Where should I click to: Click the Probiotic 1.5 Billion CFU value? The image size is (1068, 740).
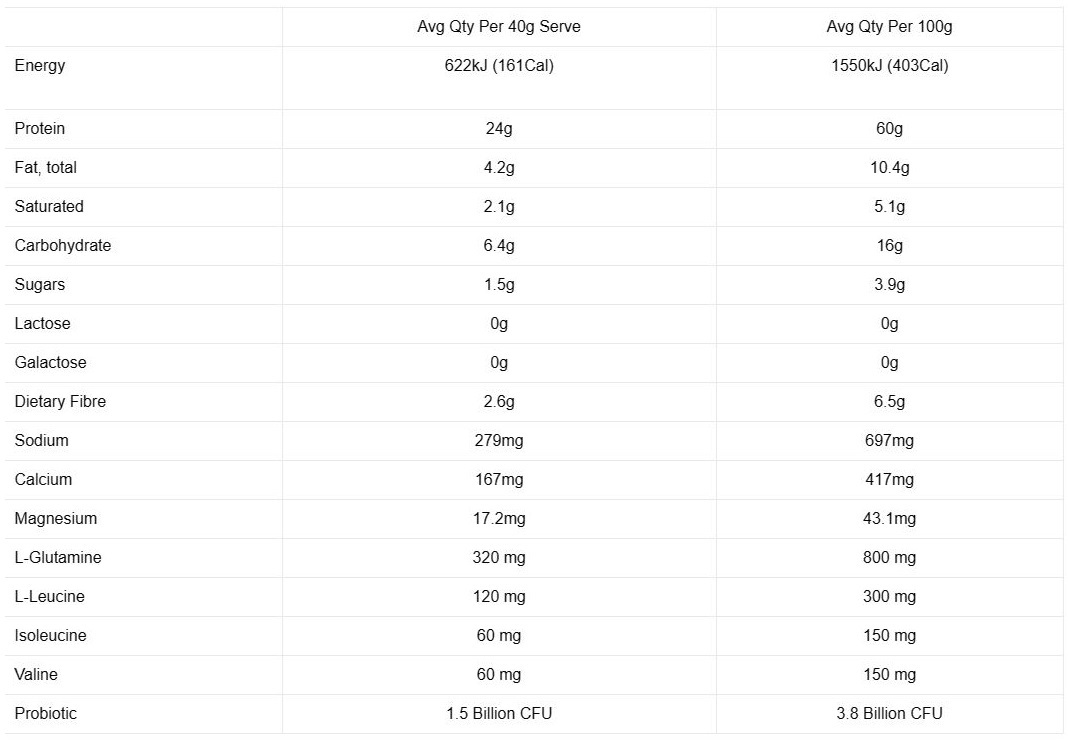tap(499, 713)
